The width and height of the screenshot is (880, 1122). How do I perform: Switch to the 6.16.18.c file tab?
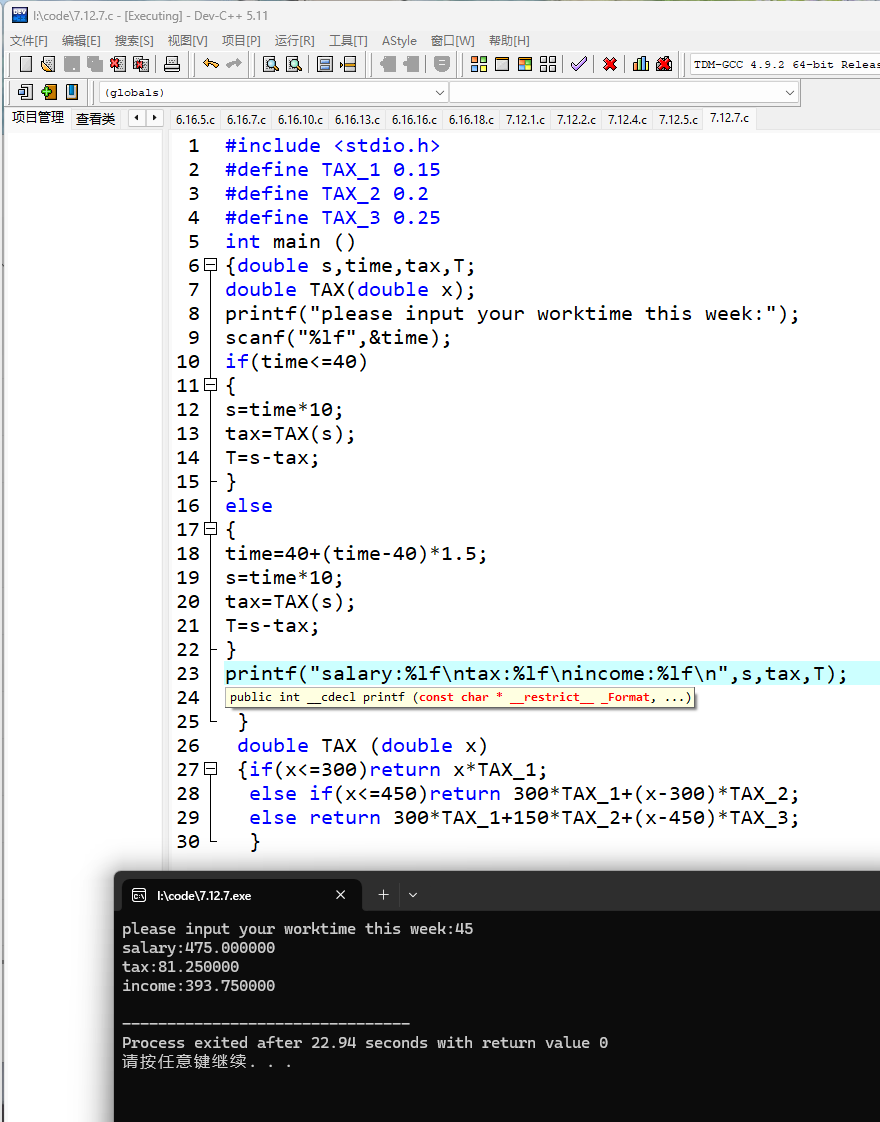click(471, 119)
